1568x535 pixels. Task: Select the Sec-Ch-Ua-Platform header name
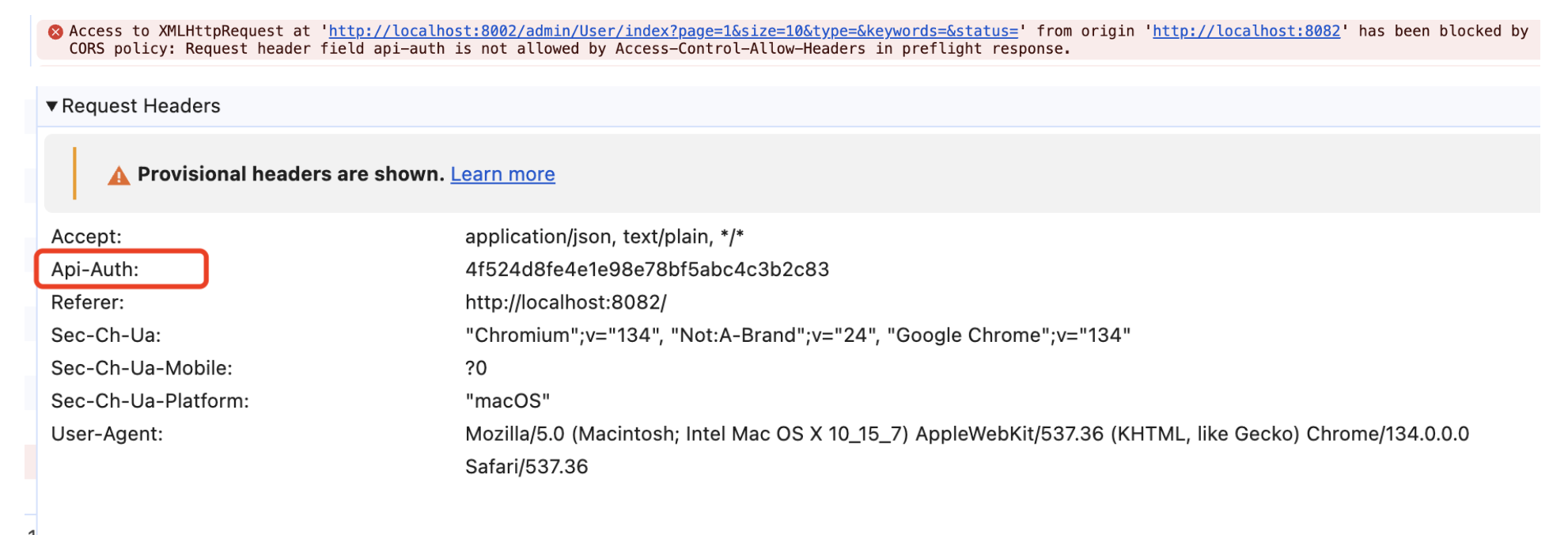150,400
